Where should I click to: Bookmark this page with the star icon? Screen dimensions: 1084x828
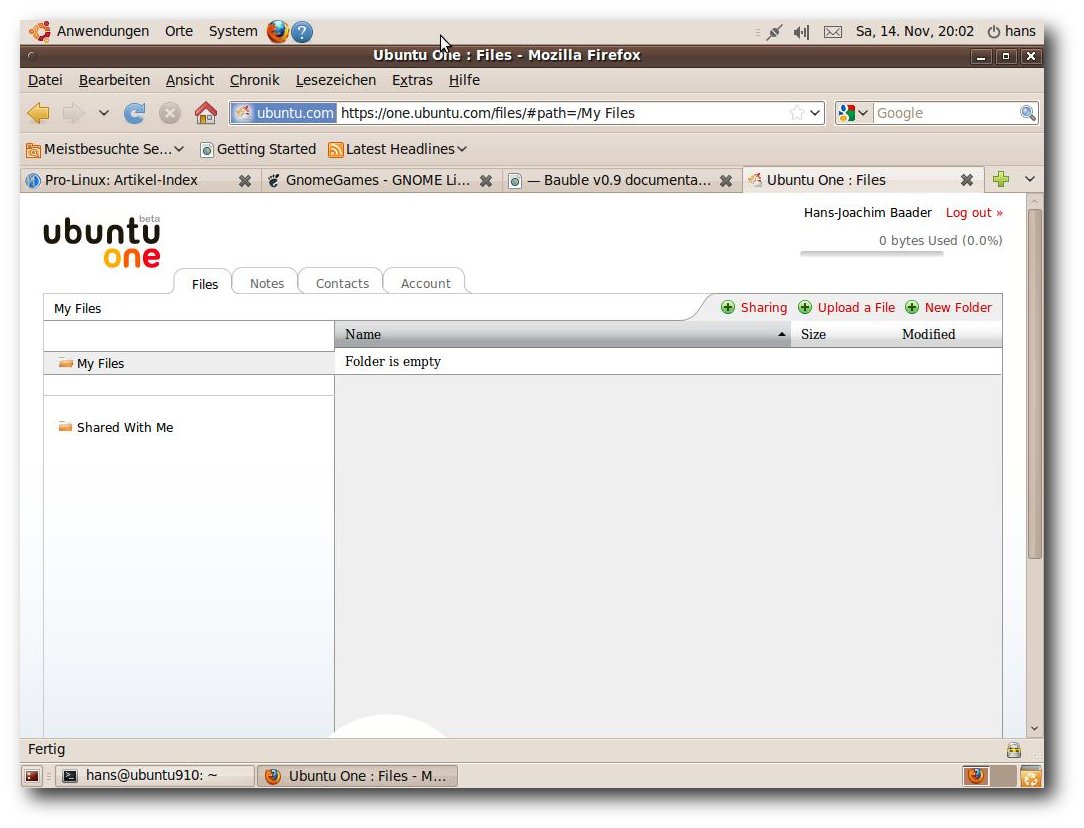click(796, 113)
